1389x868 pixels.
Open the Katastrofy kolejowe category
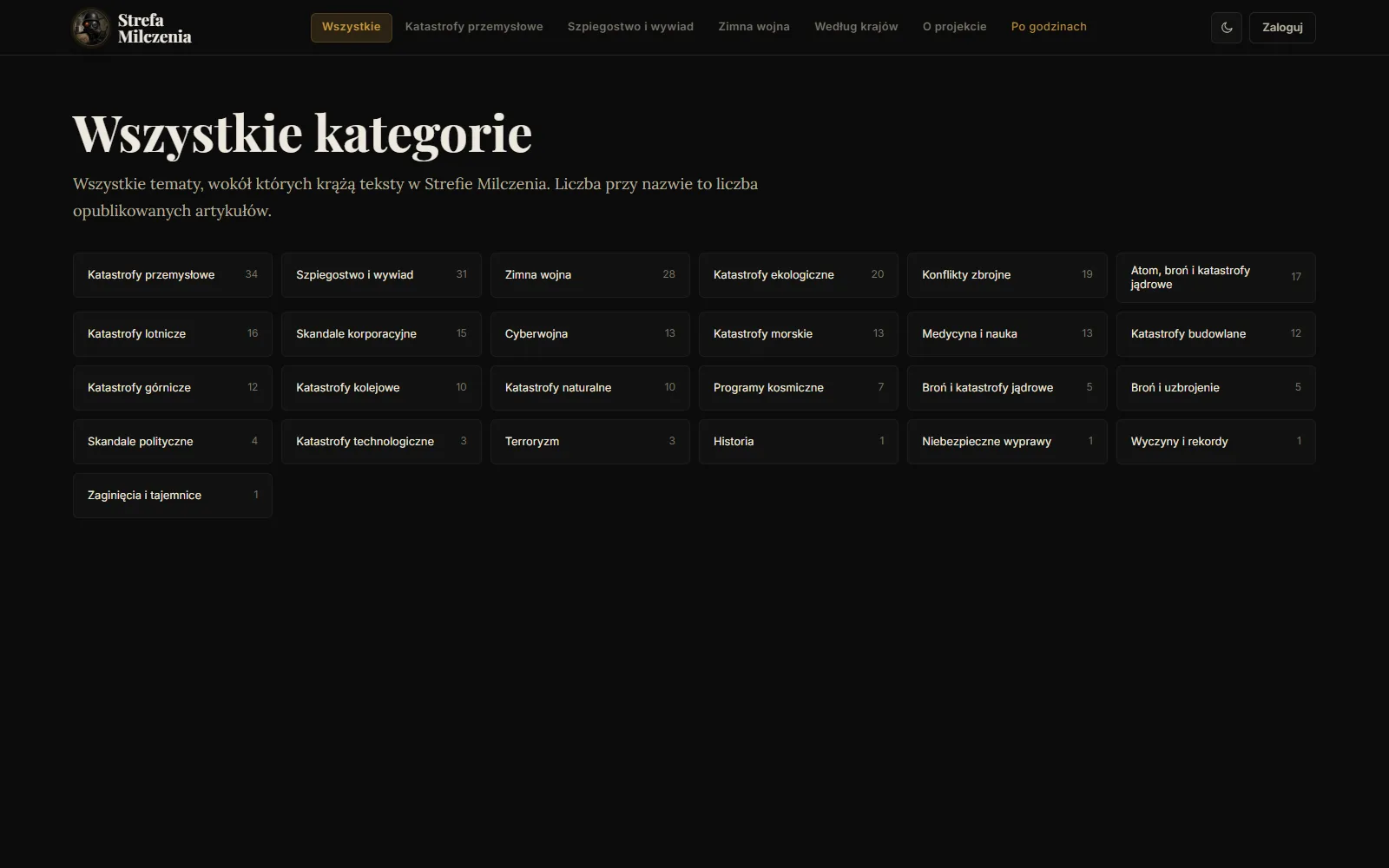tap(381, 388)
